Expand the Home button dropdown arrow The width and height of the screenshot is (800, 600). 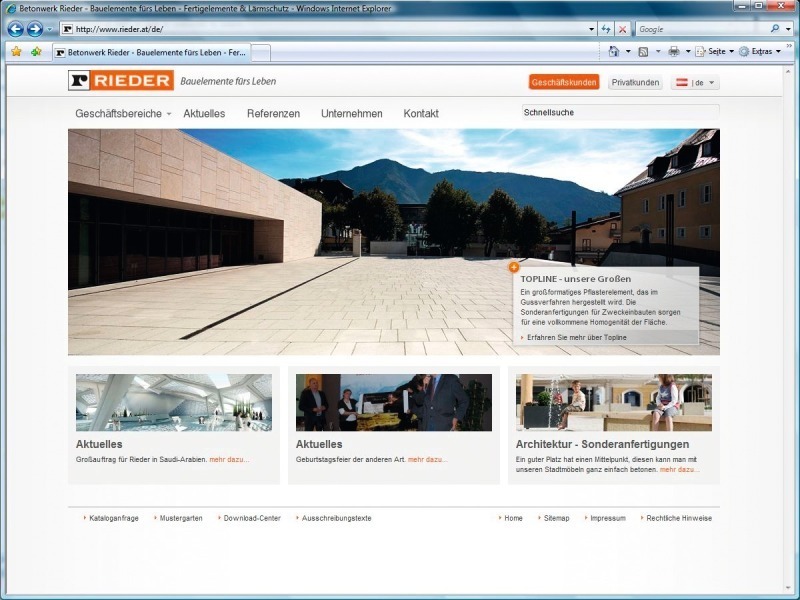(628, 52)
